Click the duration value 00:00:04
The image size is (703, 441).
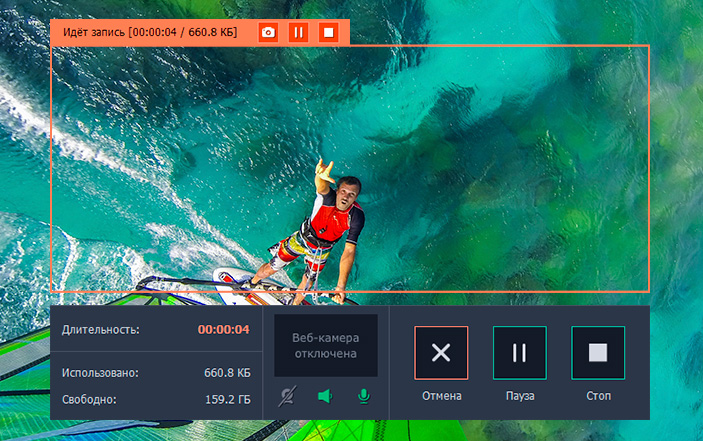[223, 329]
